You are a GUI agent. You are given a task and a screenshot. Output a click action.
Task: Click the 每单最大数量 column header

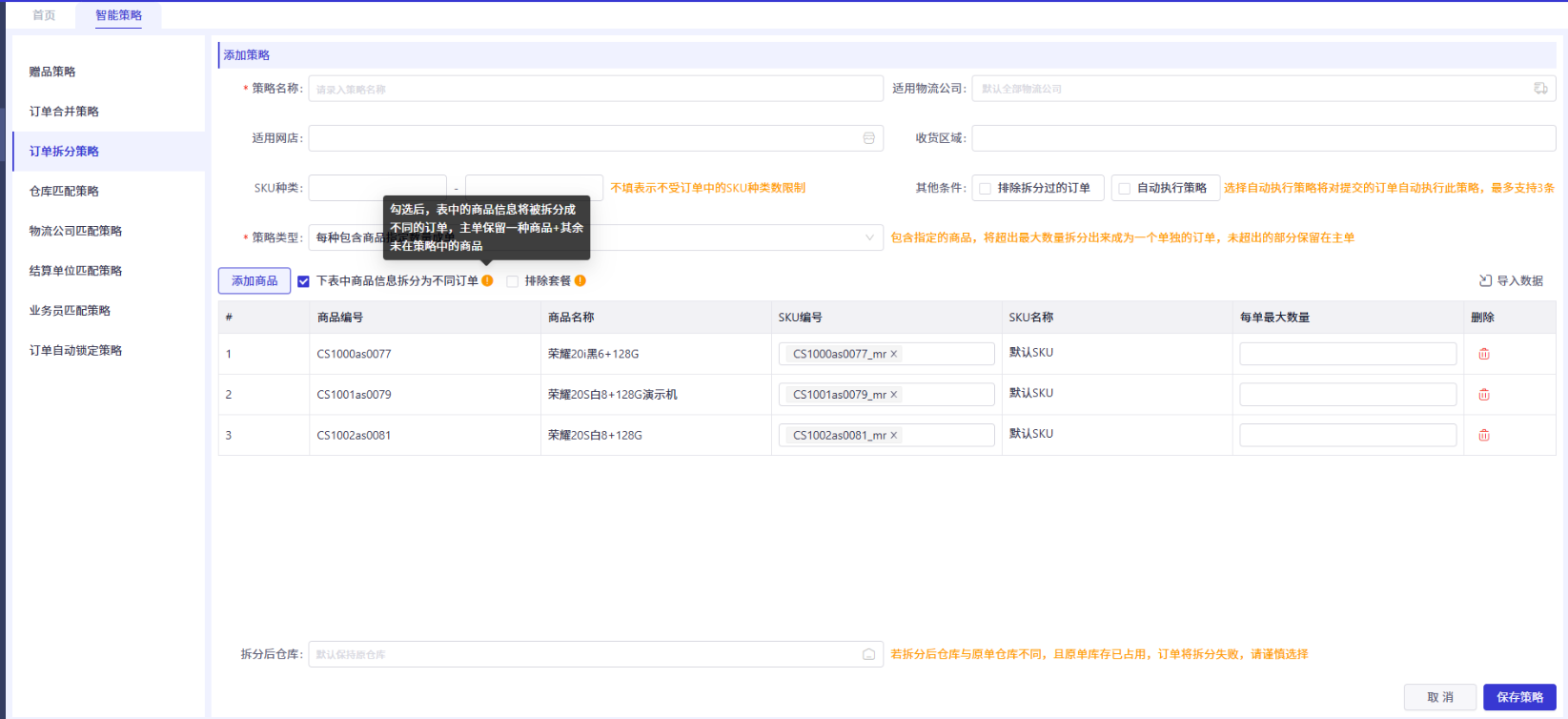click(1274, 318)
